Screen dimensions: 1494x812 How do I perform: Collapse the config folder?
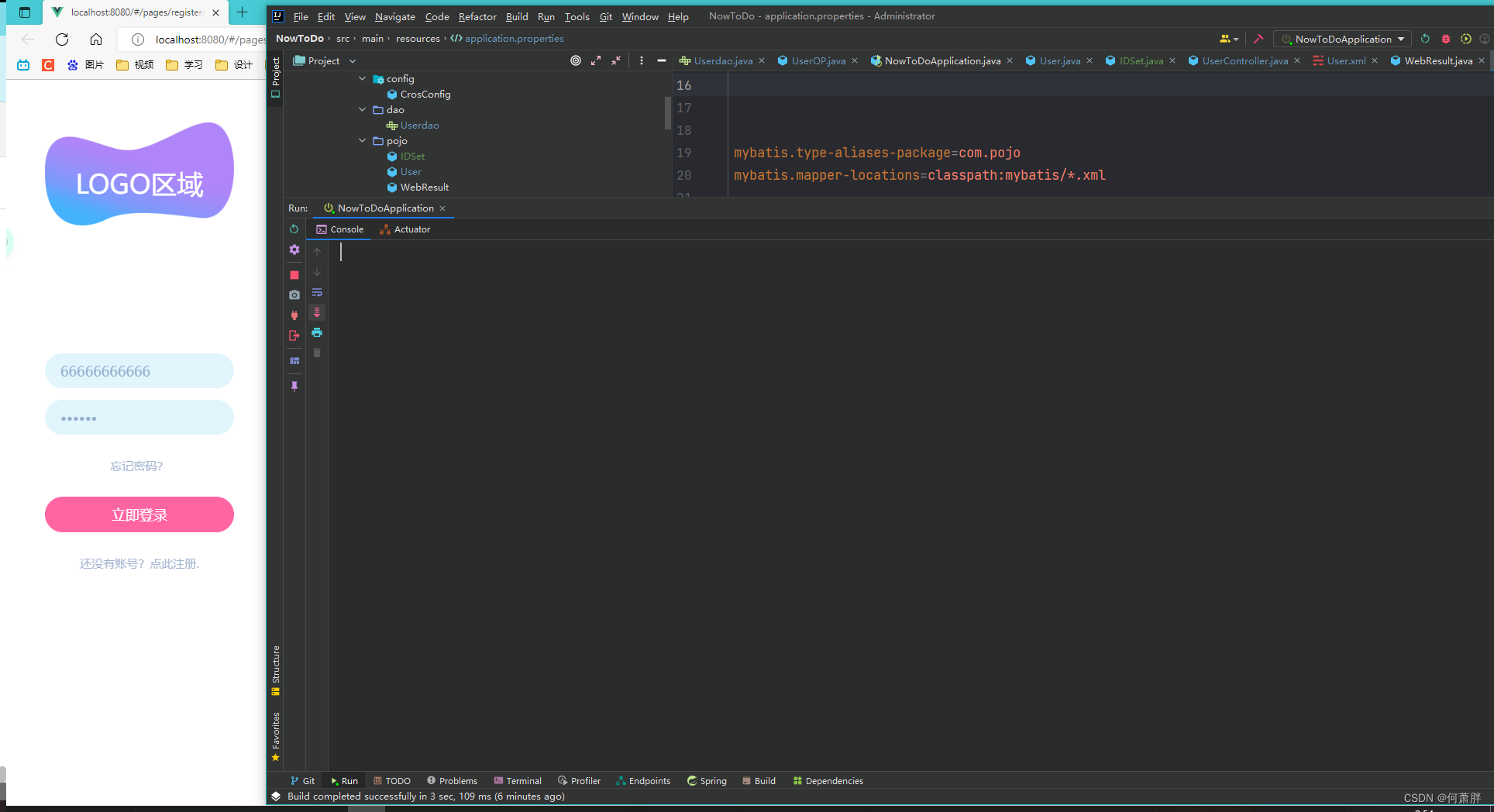362,79
